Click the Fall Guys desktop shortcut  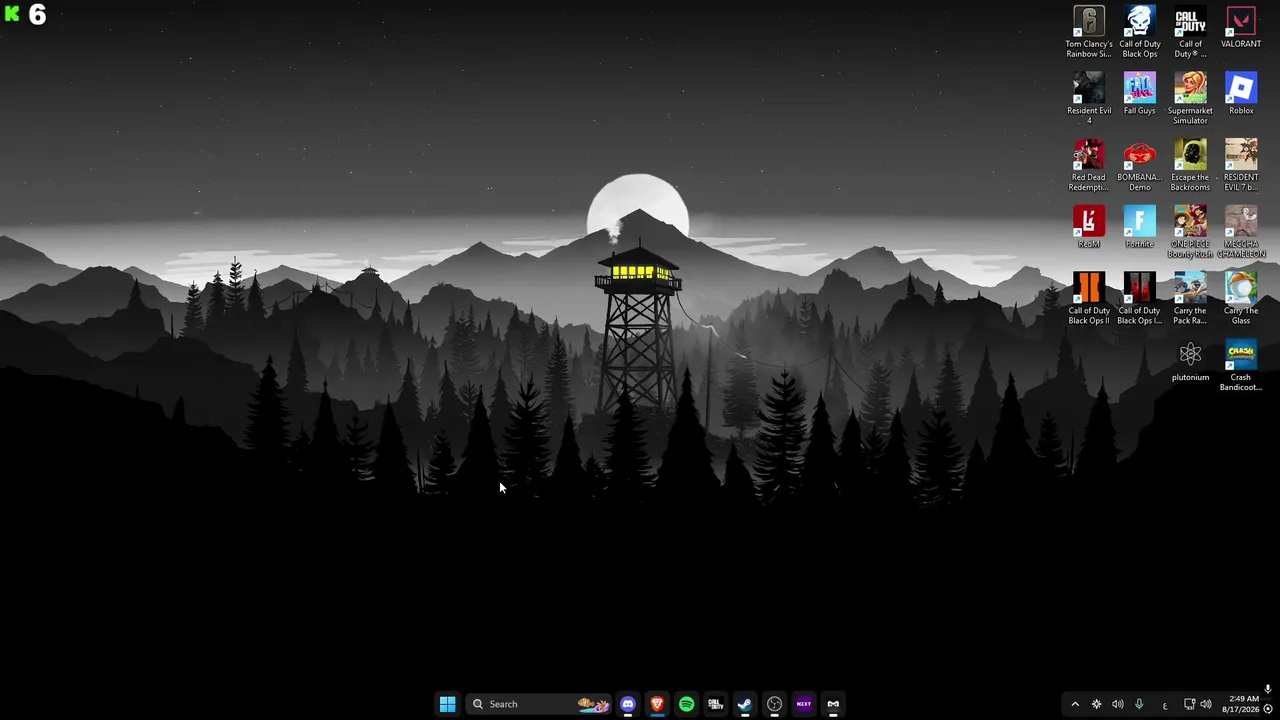(x=1139, y=94)
